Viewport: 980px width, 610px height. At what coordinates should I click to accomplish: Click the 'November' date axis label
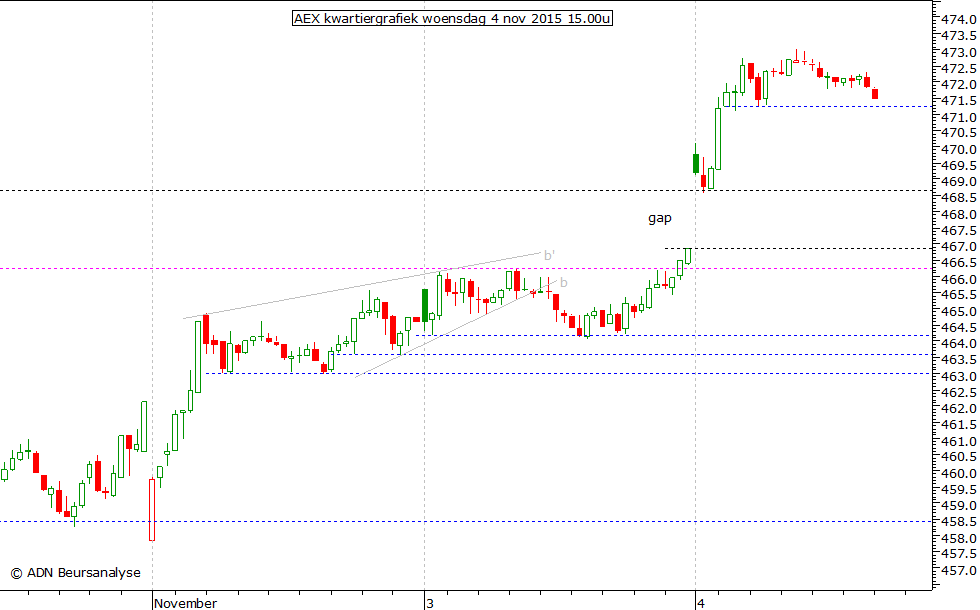tap(186, 603)
